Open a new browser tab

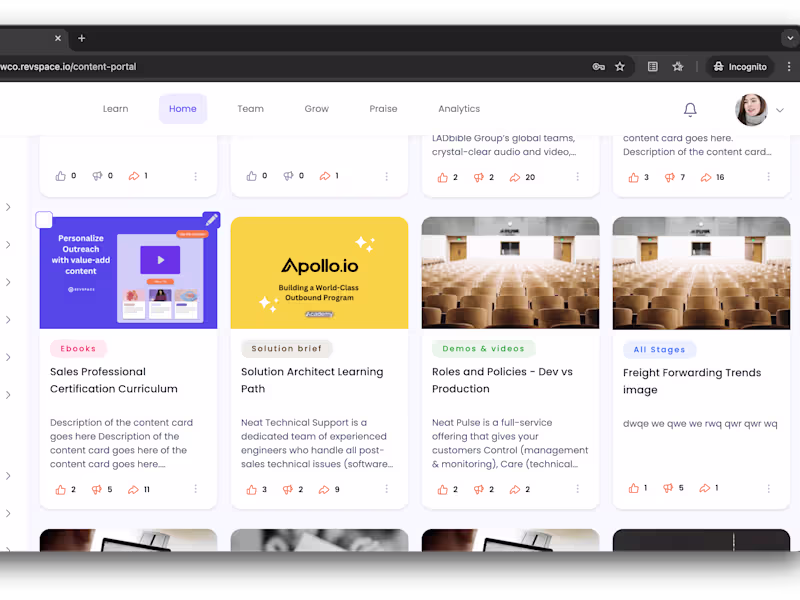point(82,38)
